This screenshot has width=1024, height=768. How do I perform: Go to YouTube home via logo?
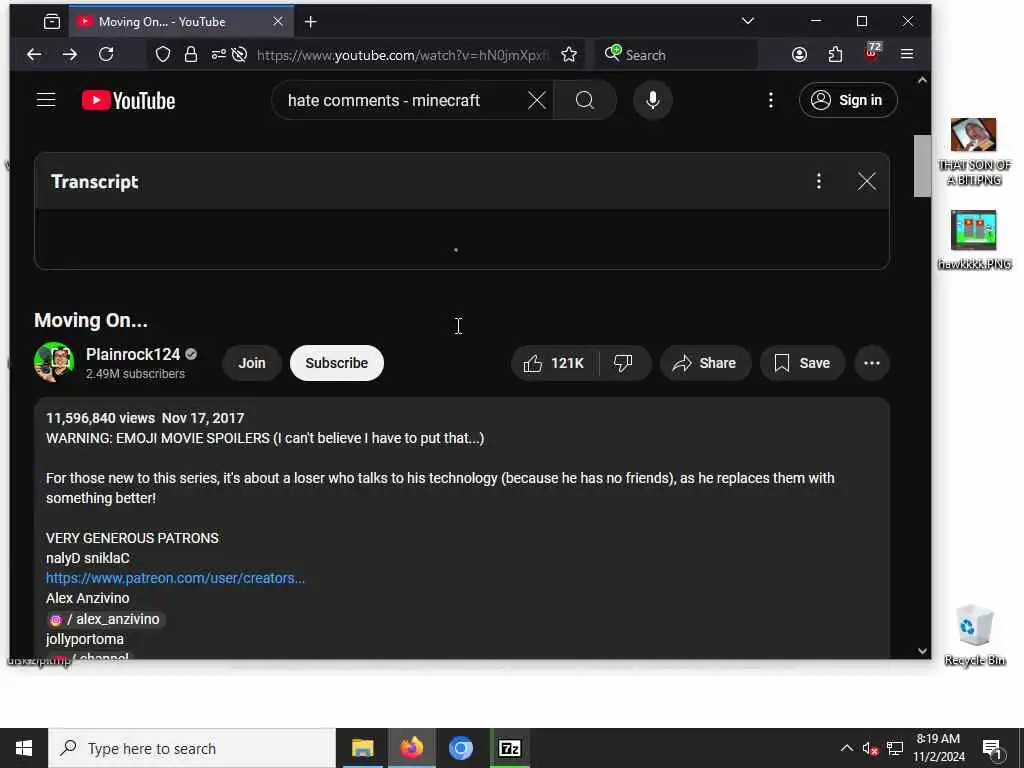[129, 101]
